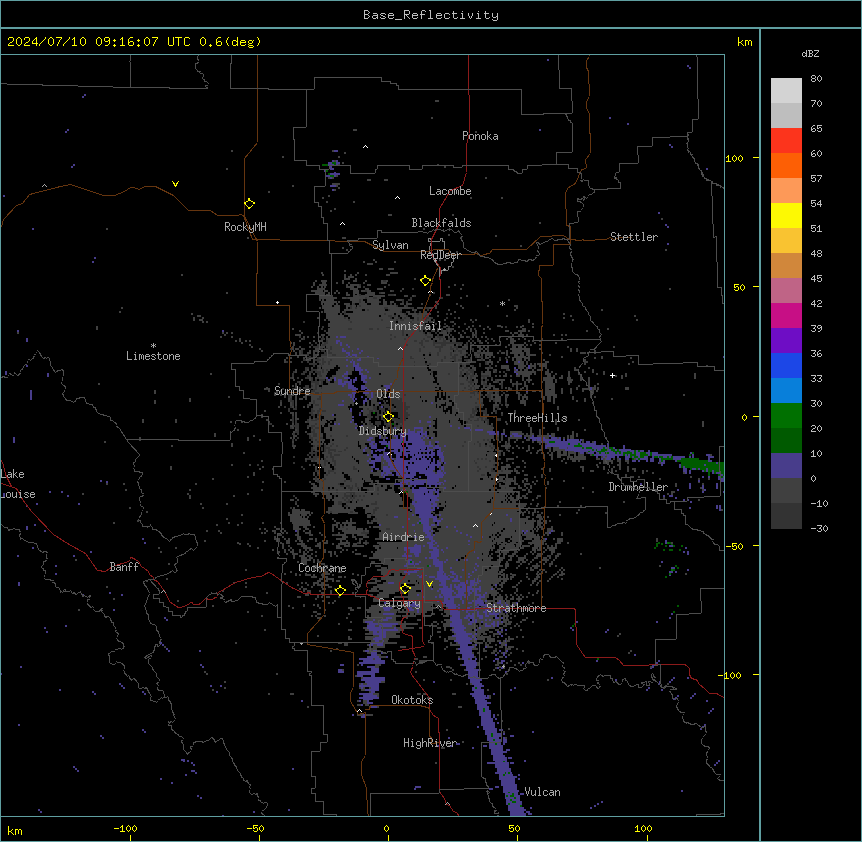
Task: Select the mauve pink 42-45 dBZ swatch
Action: tap(786, 291)
